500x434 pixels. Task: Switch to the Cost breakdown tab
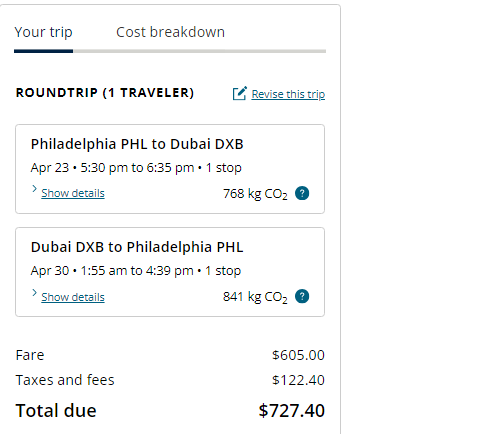point(170,32)
